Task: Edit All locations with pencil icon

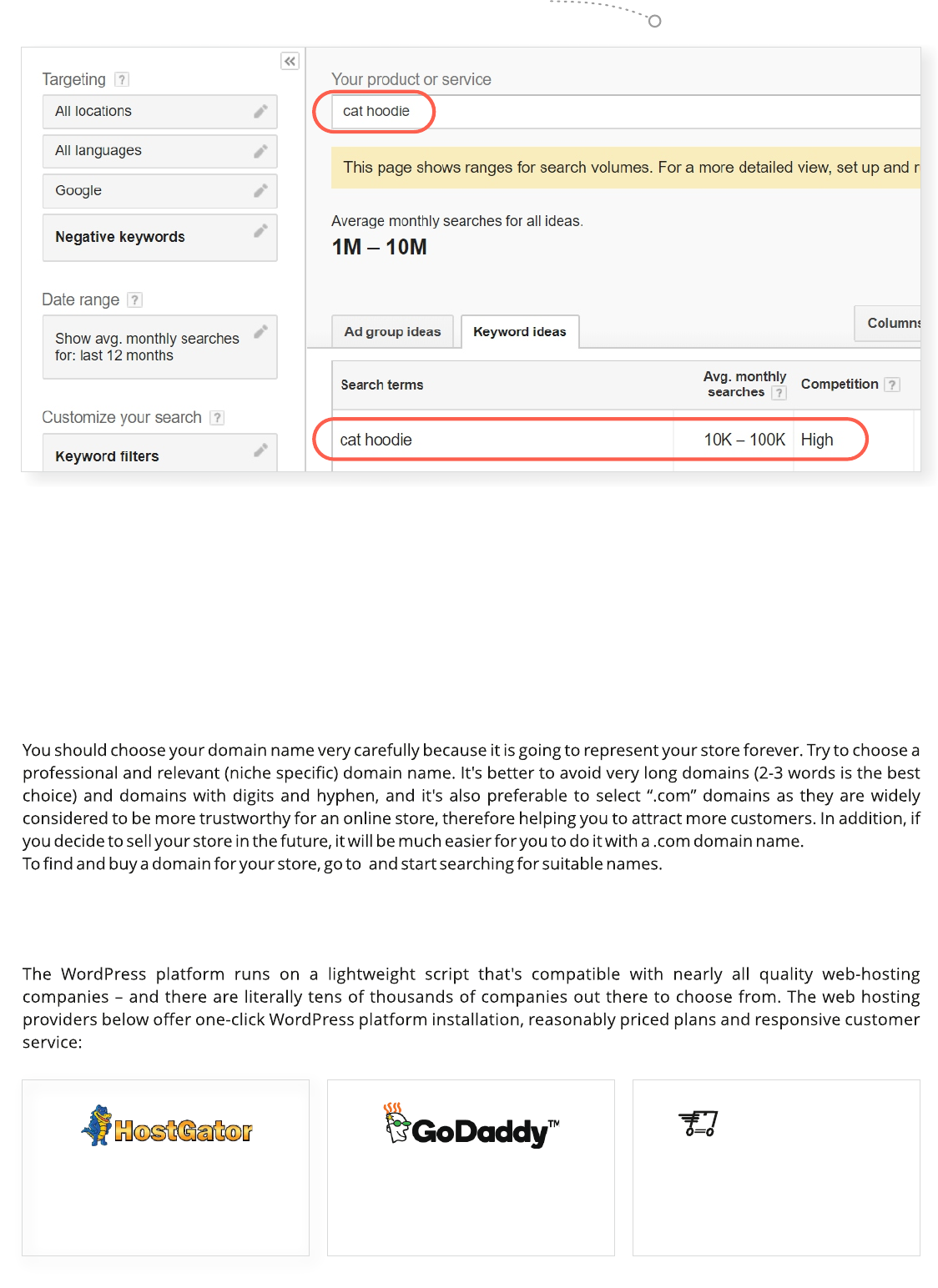Action: click(260, 111)
